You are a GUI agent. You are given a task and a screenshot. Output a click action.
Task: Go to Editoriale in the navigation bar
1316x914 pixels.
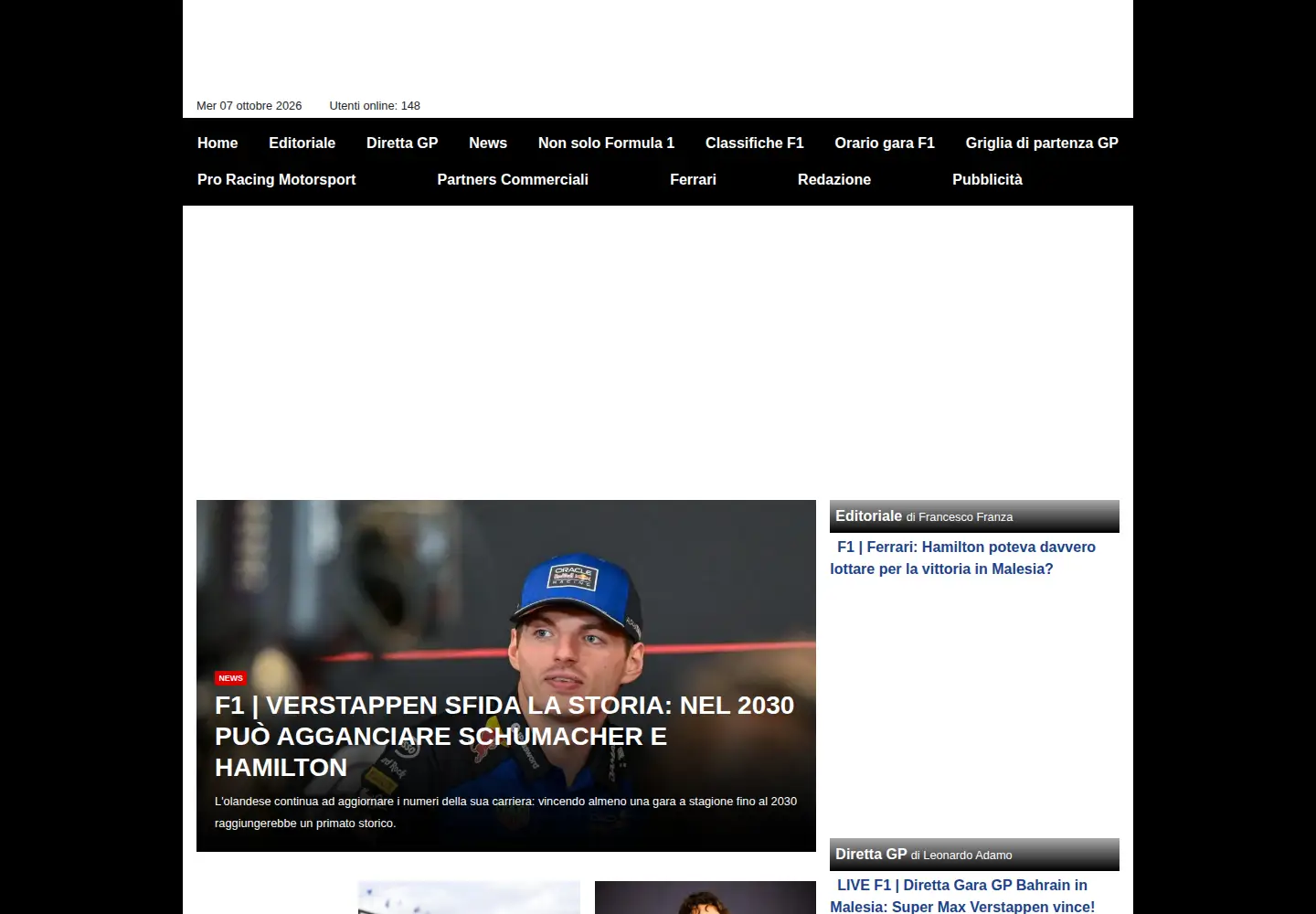[x=302, y=143]
